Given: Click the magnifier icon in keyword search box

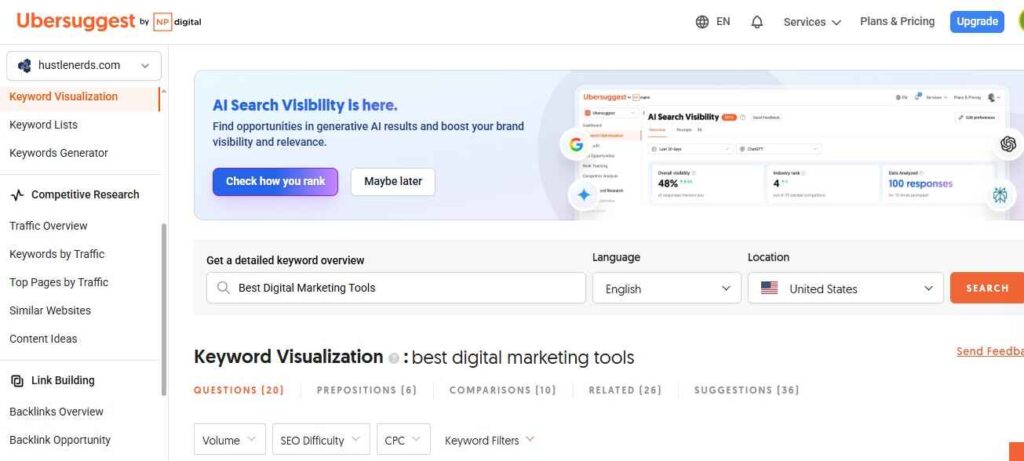Looking at the screenshot, I should tap(223, 288).
